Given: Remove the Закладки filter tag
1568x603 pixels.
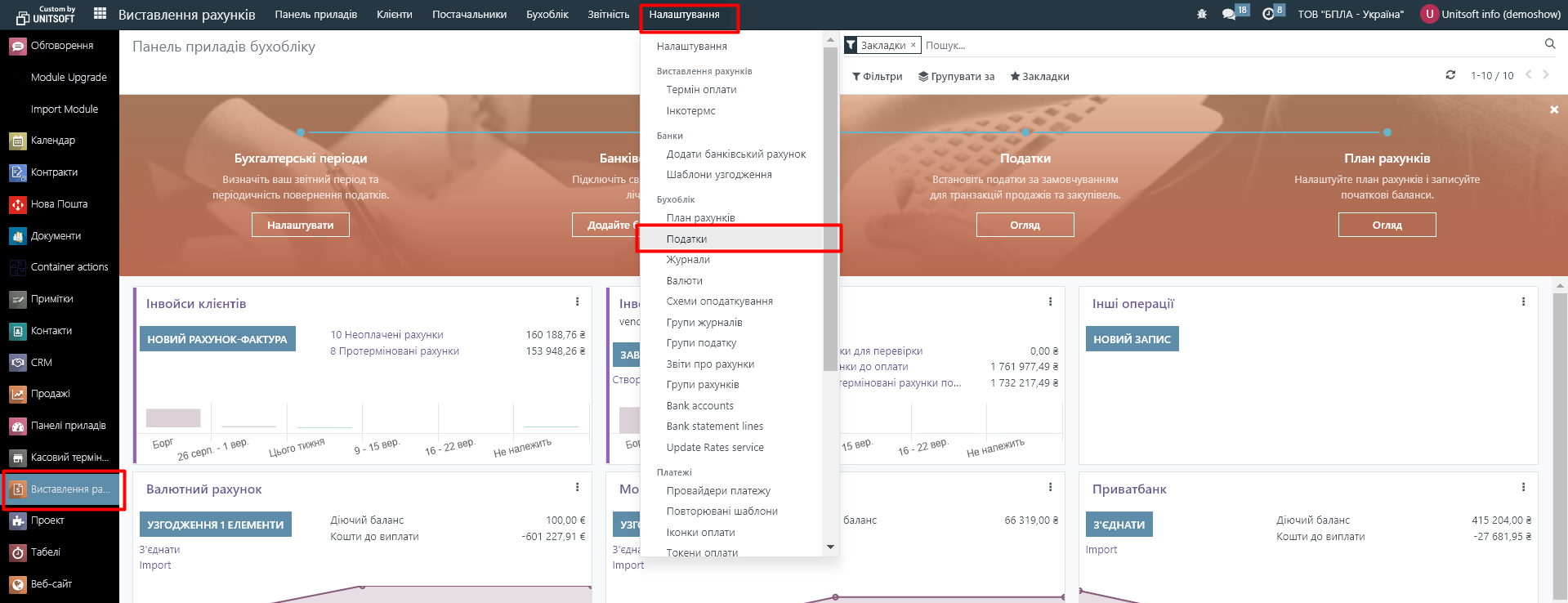Looking at the screenshot, I should click(913, 46).
